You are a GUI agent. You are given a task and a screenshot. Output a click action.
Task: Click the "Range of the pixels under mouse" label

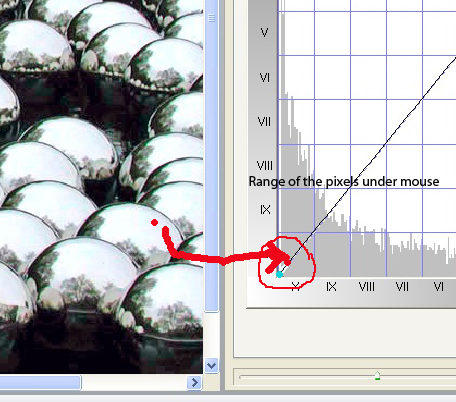pyautogui.click(x=344, y=182)
